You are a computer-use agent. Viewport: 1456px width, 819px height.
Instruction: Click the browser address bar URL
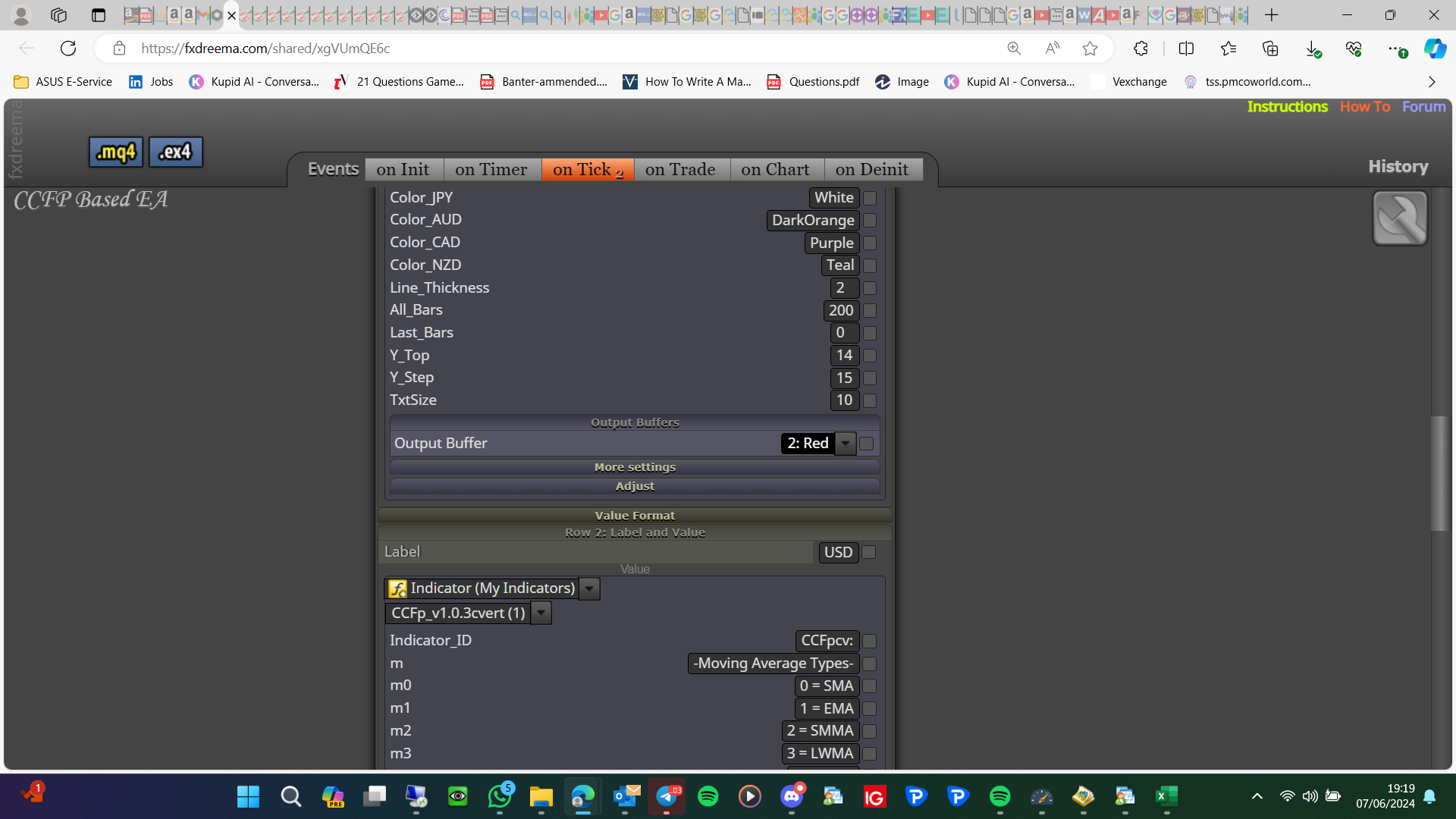tap(265, 49)
